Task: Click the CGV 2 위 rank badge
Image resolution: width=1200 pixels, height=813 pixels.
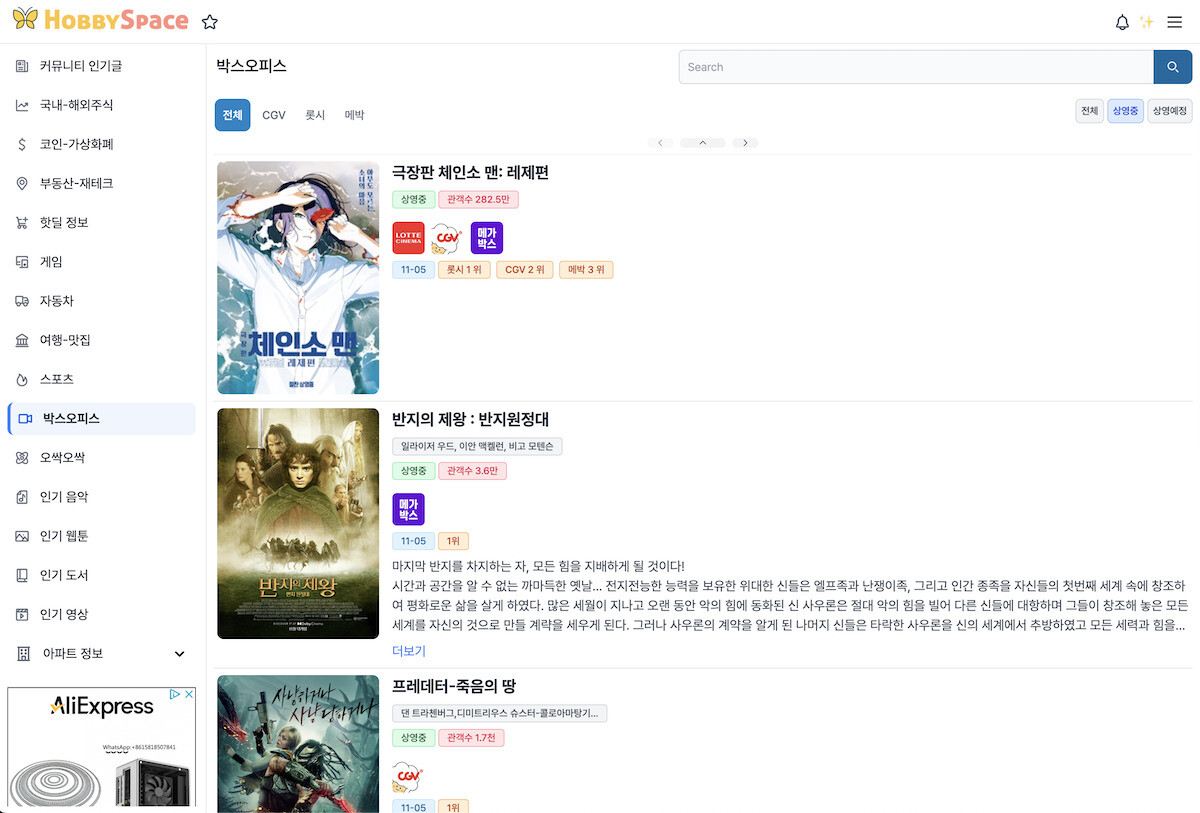Action: (x=525, y=270)
